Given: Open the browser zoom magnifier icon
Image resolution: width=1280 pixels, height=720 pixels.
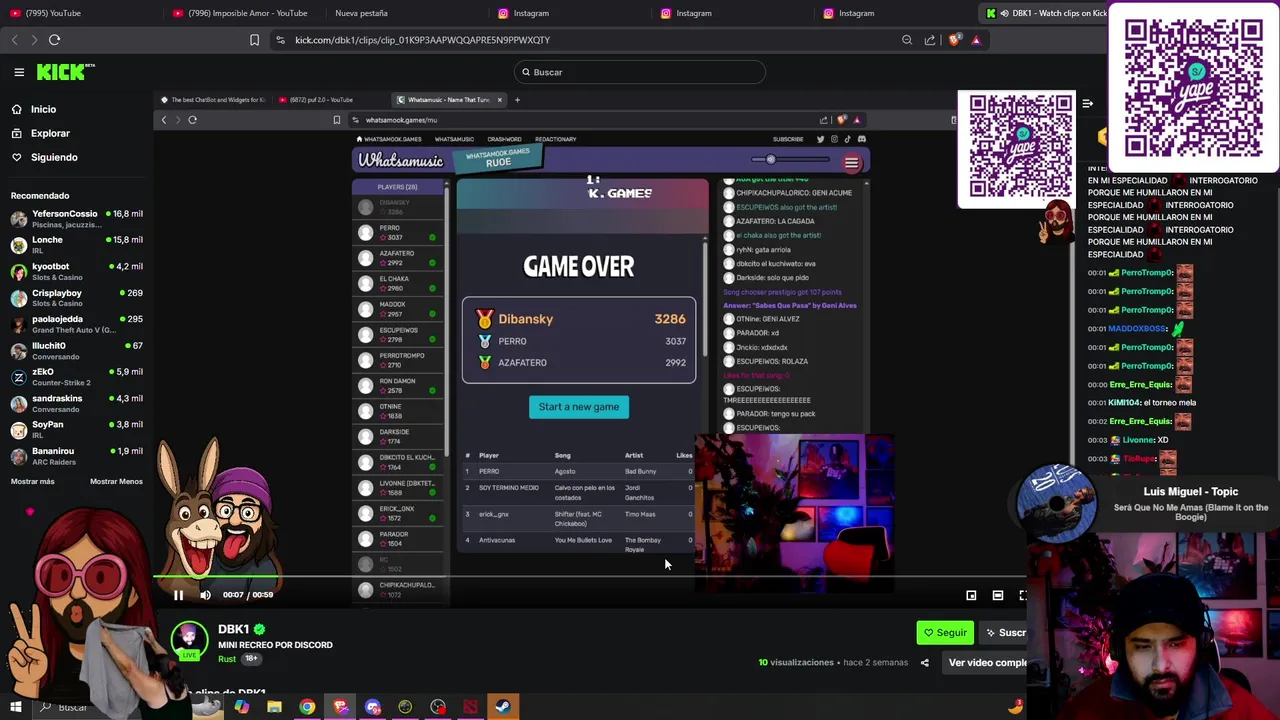Looking at the screenshot, I should (x=907, y=40).
